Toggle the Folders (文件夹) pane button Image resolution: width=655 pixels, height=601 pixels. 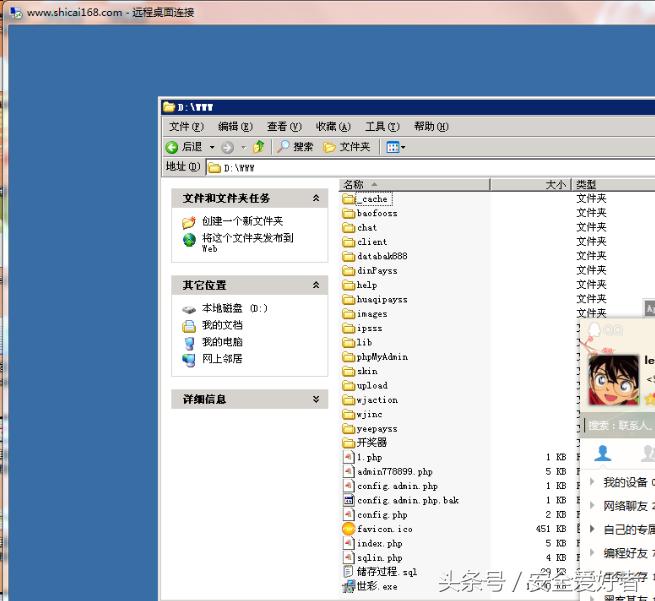(x=347, y=147)
